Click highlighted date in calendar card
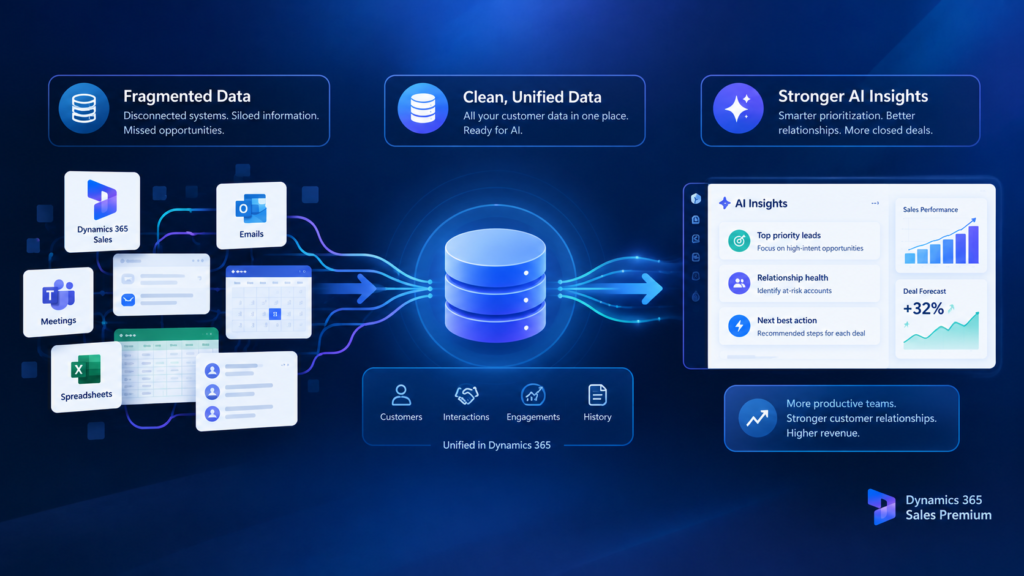The width and height of the screenshot is (1024, 576). [275, 314]
